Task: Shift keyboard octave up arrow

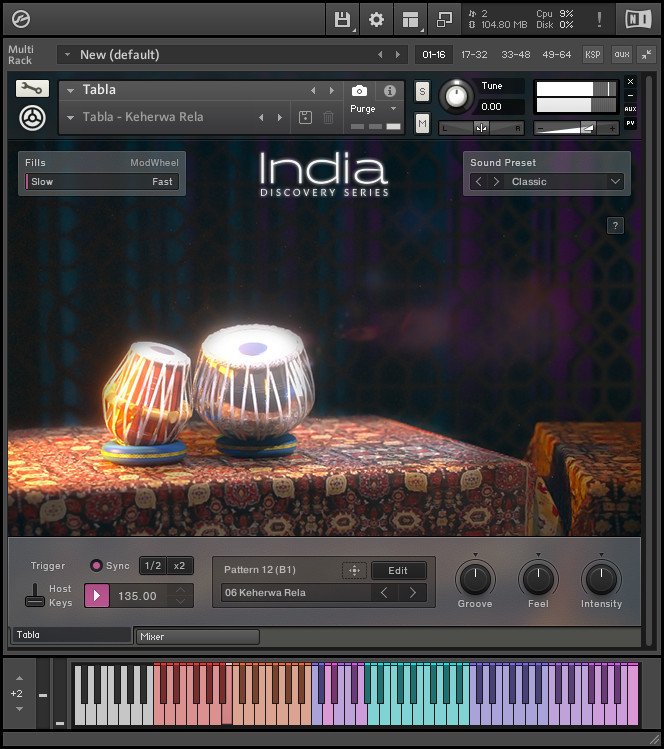Action: [19, 678]
